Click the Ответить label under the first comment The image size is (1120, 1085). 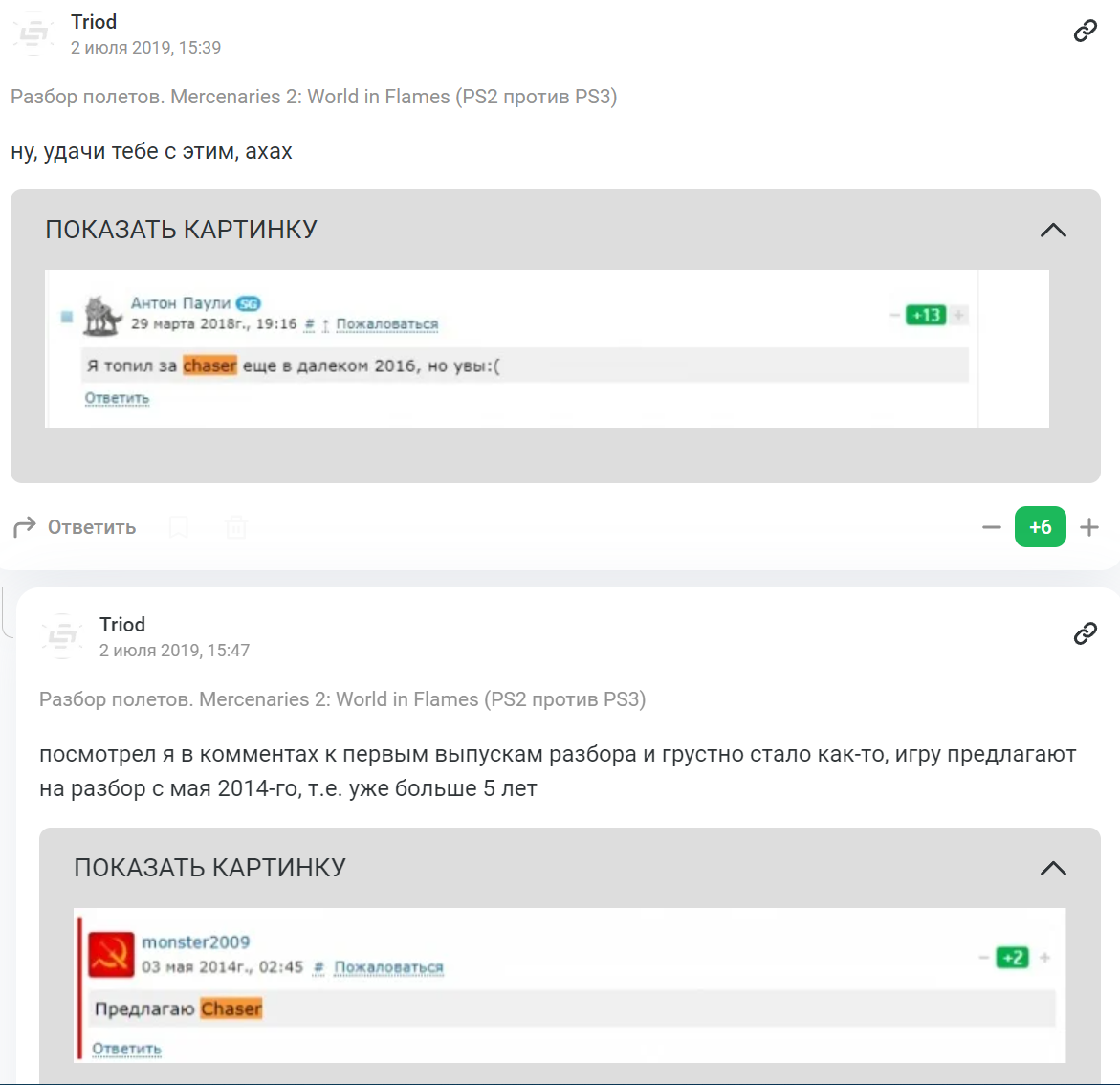pos(92,527)
